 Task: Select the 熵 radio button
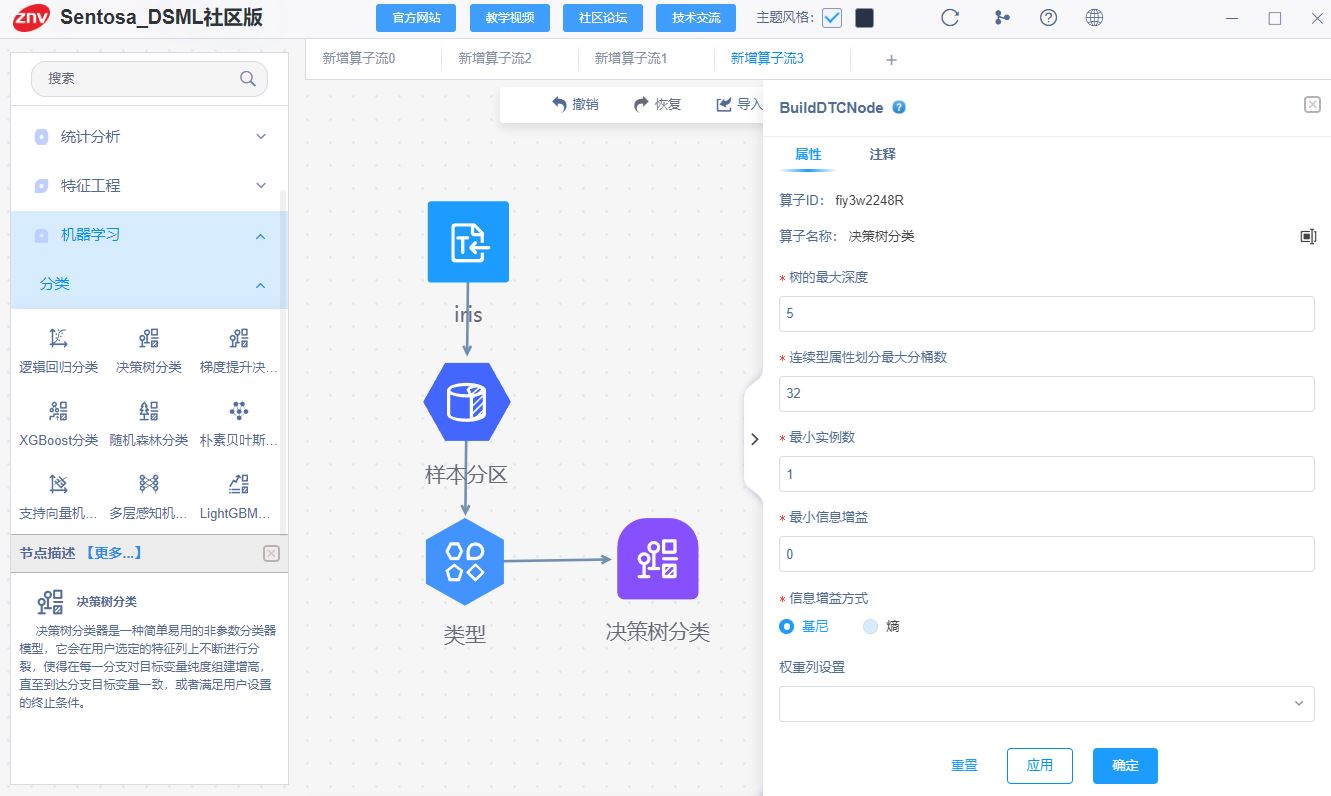(870, 626)
